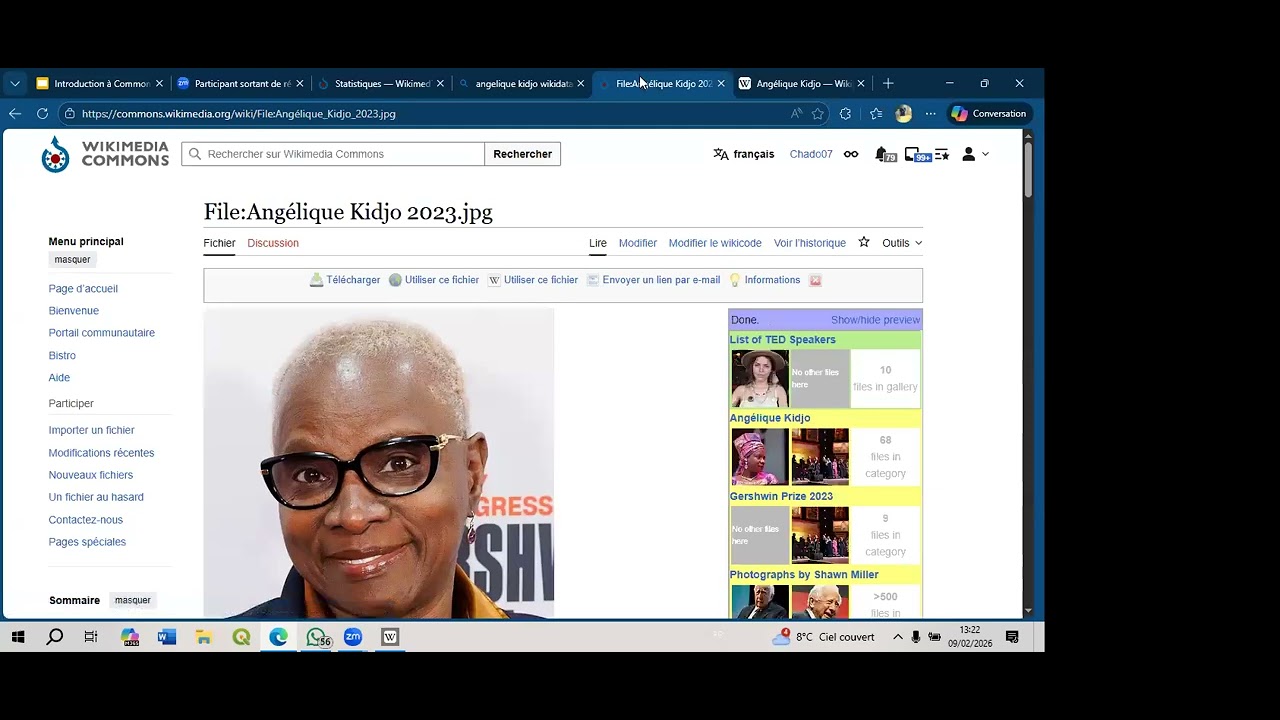
Task: Click the globe Utiliser ce fichier link
Action: click(x=434, y=280)
